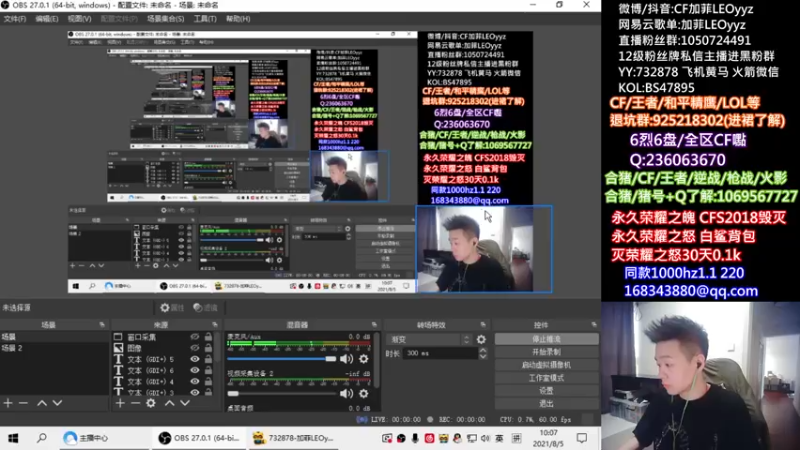The height and width of the screenshot is (450, 800).
Task: Move scene down in Scenes panel
Action: click(x=57, y=403)
